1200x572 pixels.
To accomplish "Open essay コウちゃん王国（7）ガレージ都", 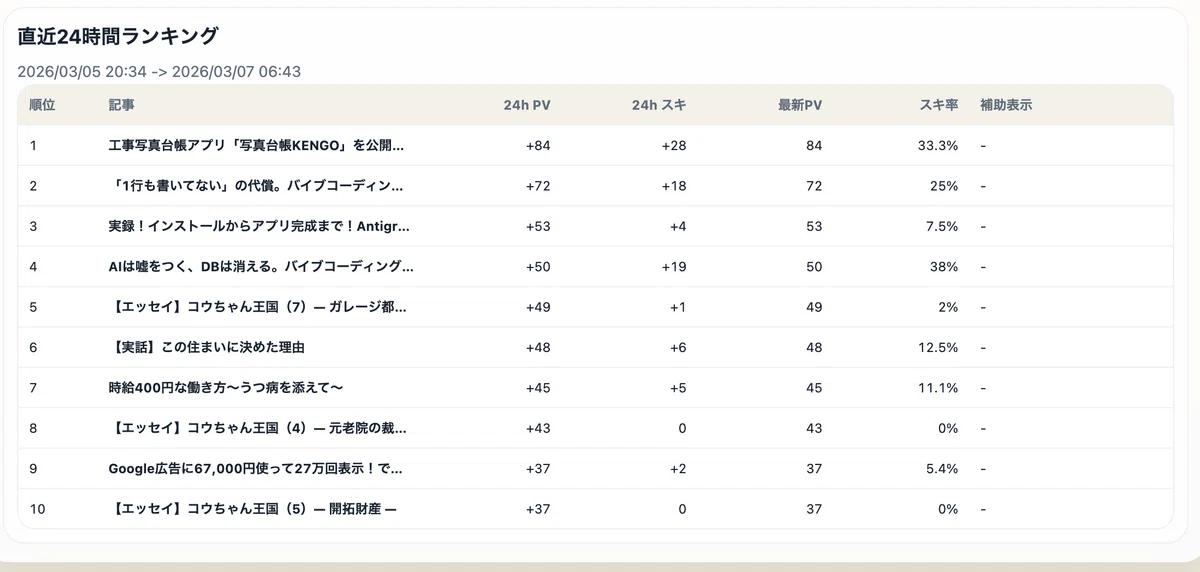I will (x=257, y=307).
